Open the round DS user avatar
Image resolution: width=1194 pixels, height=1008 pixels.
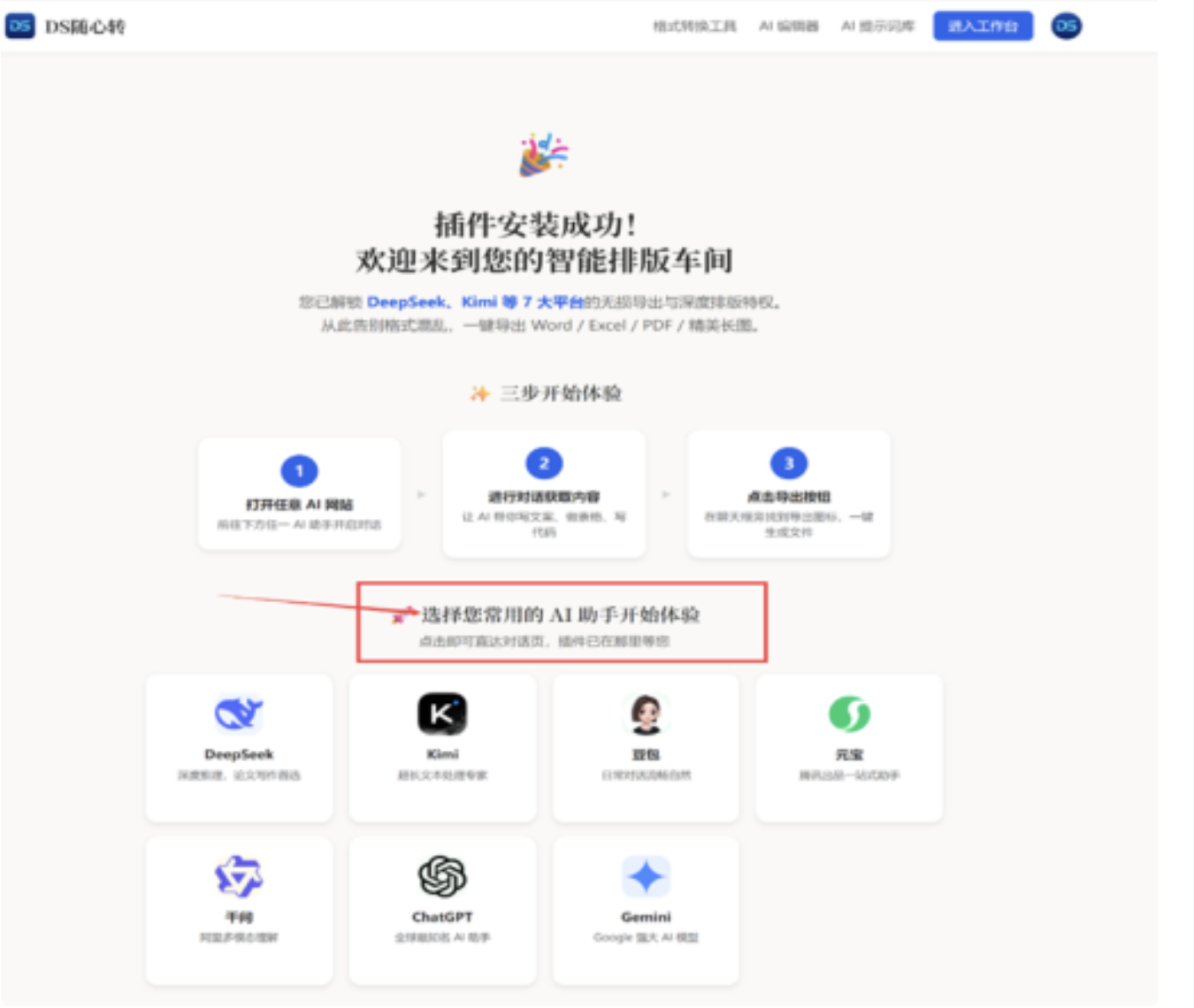1066,26
